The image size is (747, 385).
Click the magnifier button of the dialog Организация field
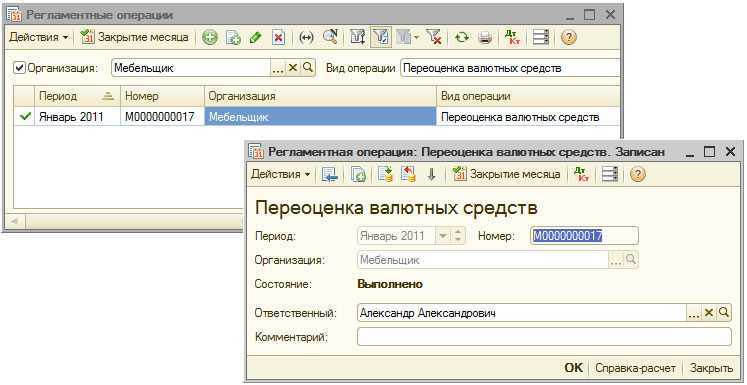coord(631,260)
